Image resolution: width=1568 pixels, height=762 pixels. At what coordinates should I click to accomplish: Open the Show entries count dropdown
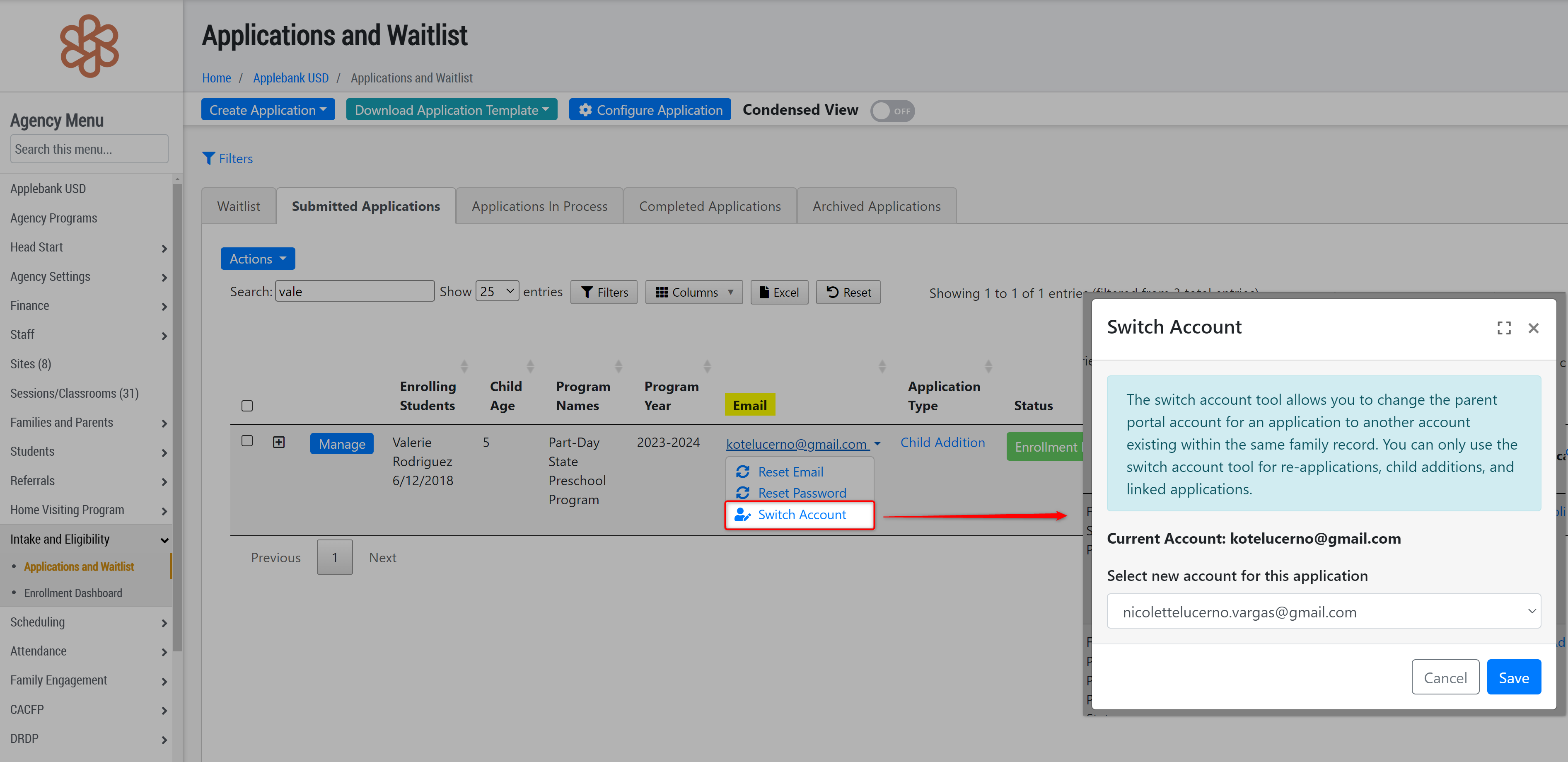pyautogui.click(x=497, y=292)
